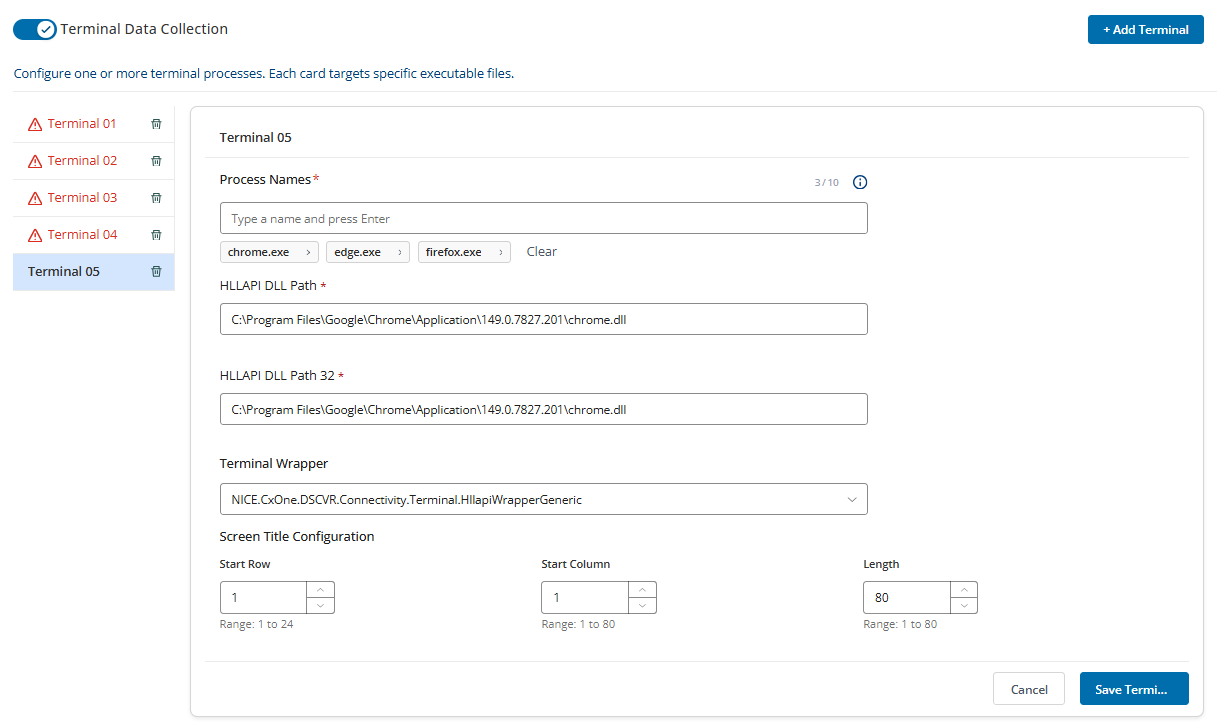Remove the edge.exe process chip
Viewport: 1217px width, 726px height.
pos(400,252)
